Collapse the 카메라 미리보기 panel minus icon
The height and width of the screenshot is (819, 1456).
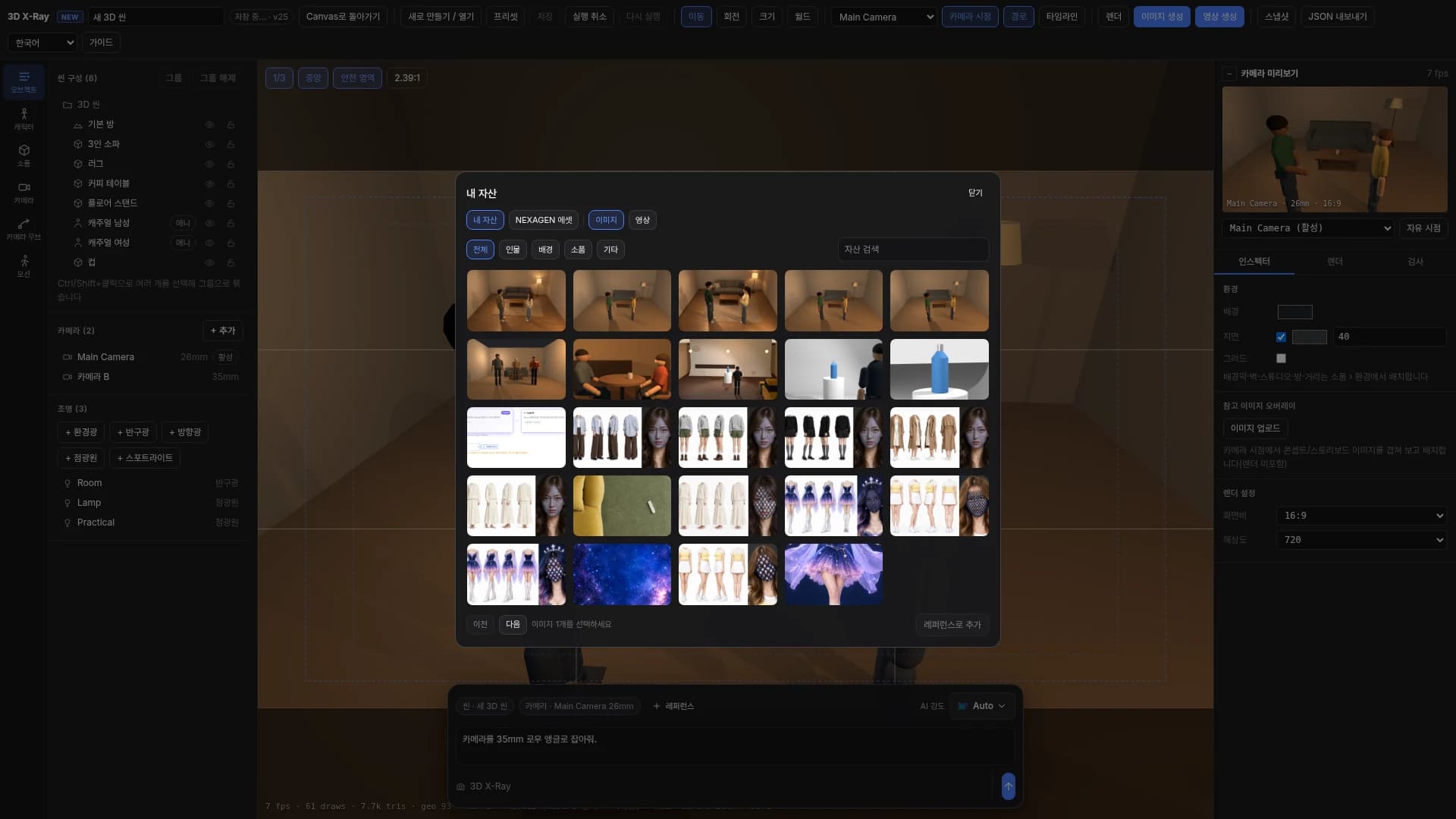point(1228,74)
